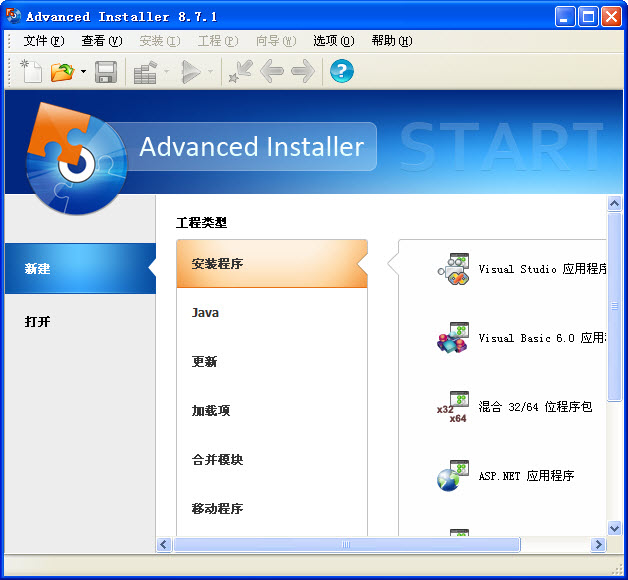The image size is (628, 580).
Task: Pick the ASP.NET 应用程序 globe icon
Action: coord(453,476)
